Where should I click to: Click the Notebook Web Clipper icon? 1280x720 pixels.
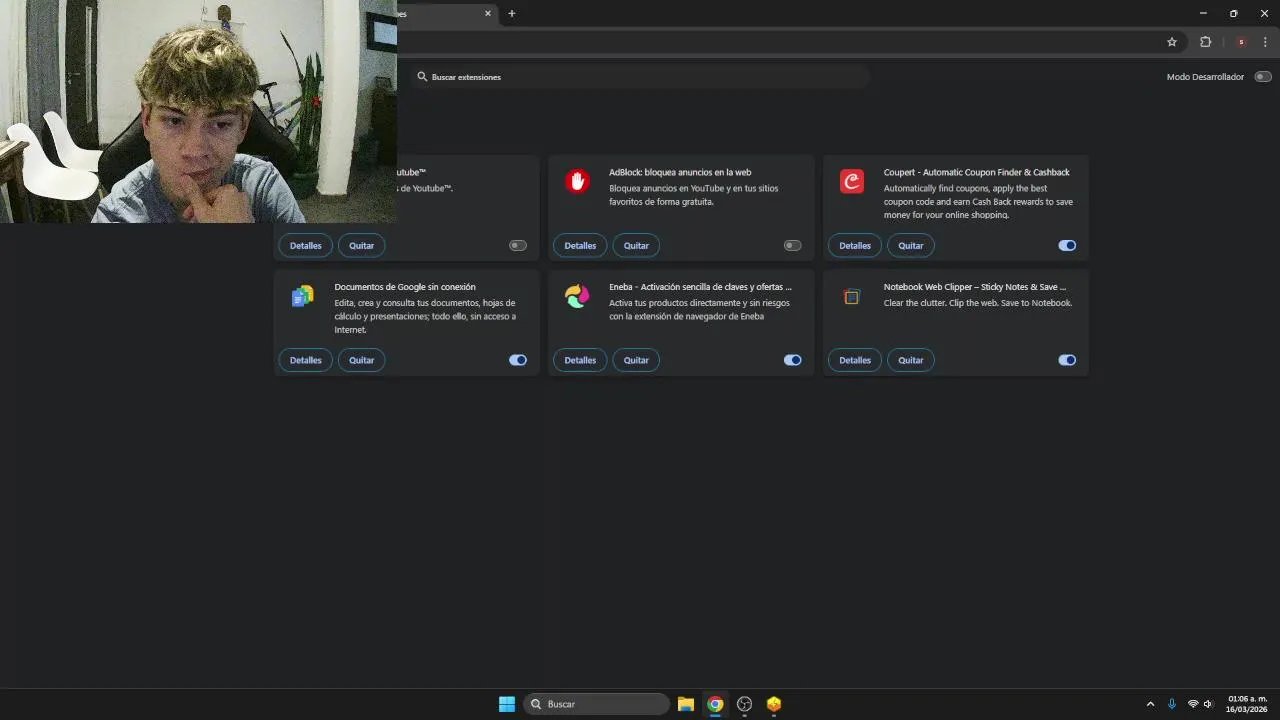[852, 296]
